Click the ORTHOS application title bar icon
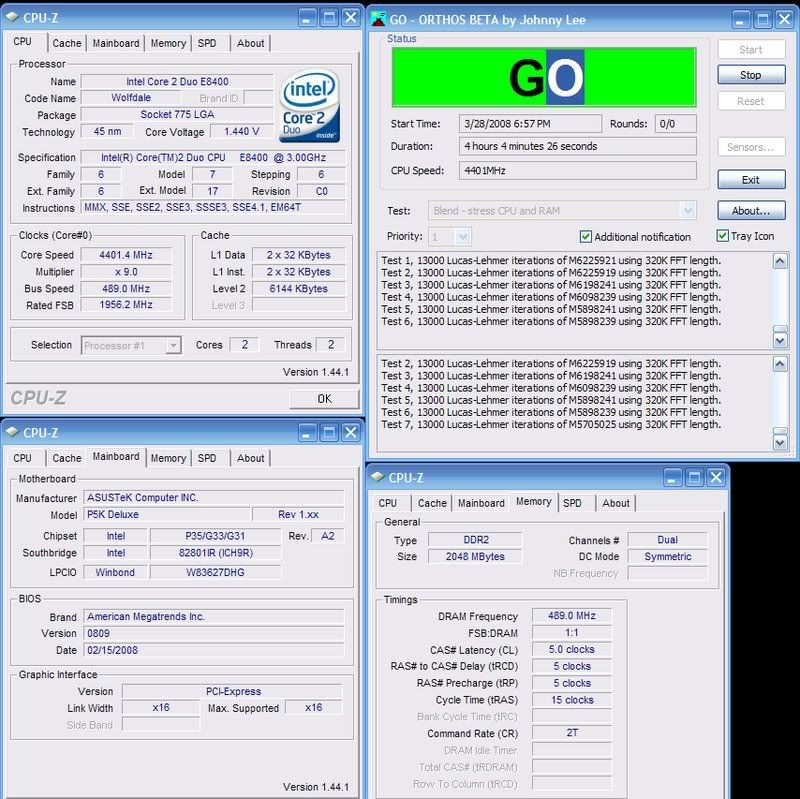This screenshot has height=799, width=800. 378,19
